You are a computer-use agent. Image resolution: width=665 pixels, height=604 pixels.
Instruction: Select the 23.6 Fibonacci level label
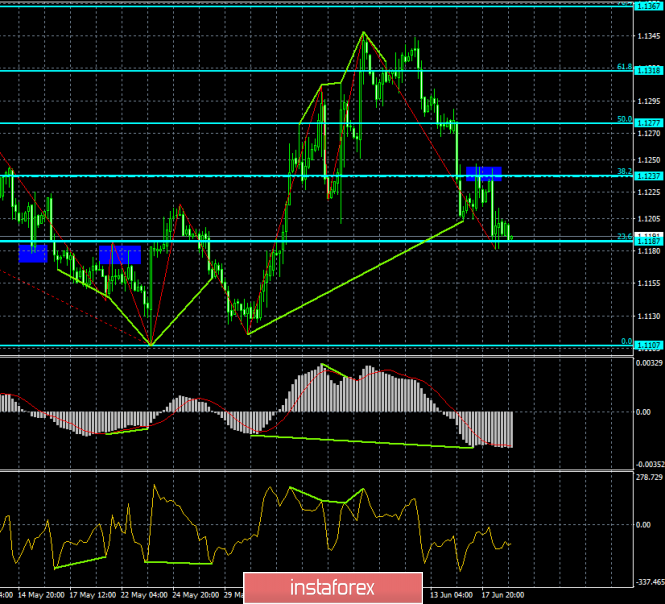(x=624, y=236)
